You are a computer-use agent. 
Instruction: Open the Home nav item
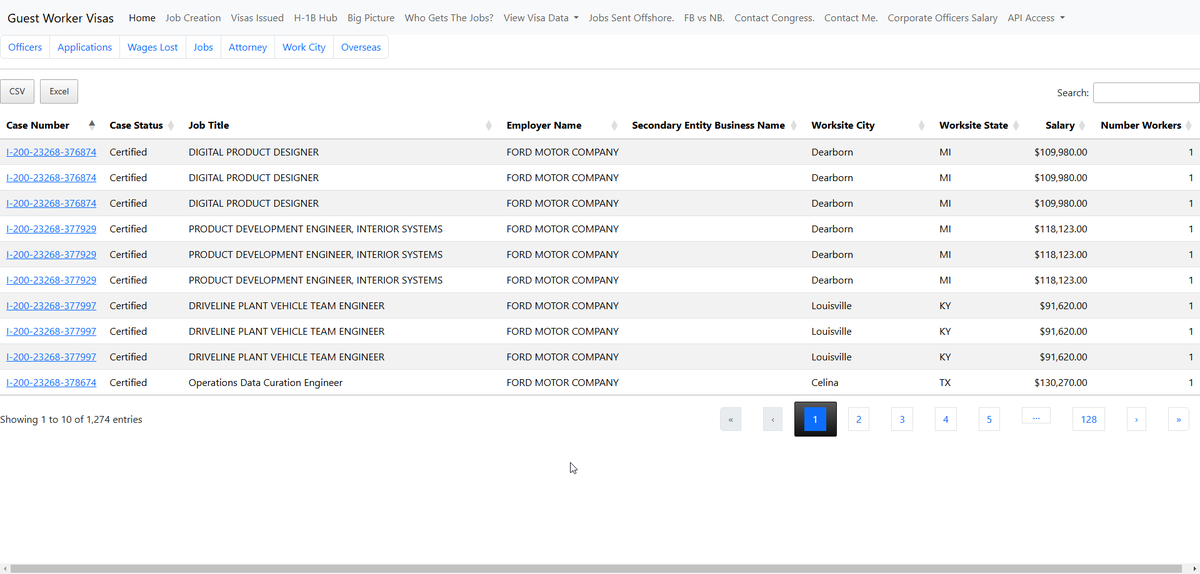point(142,18)
